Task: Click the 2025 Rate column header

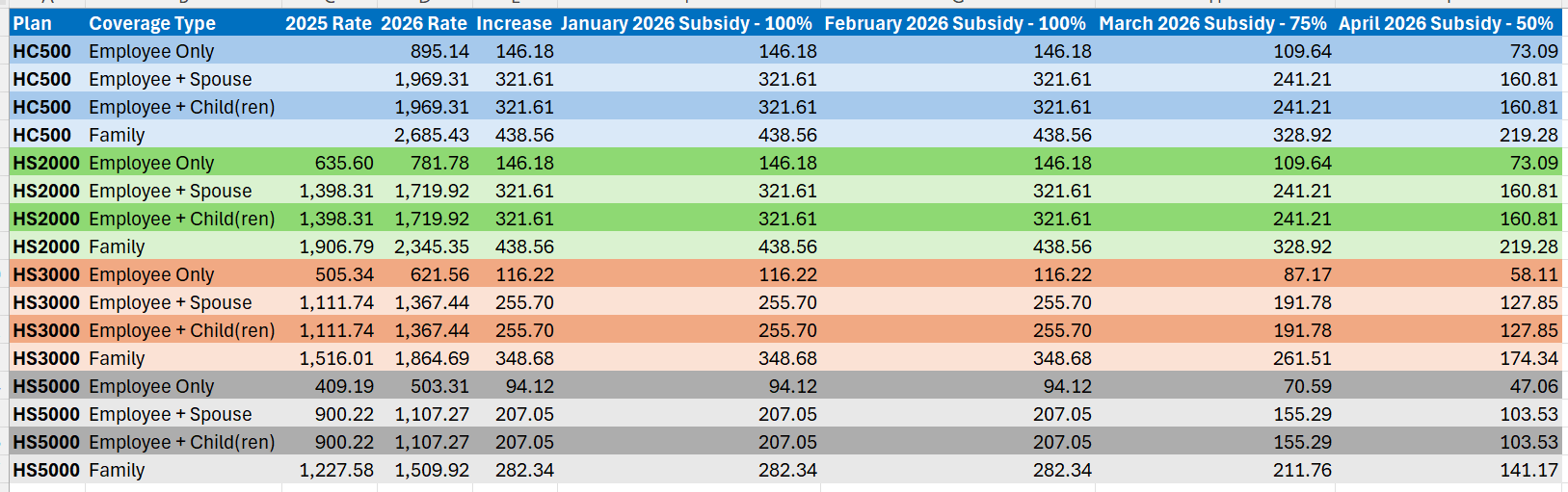Action: click(x=329, y=23)
